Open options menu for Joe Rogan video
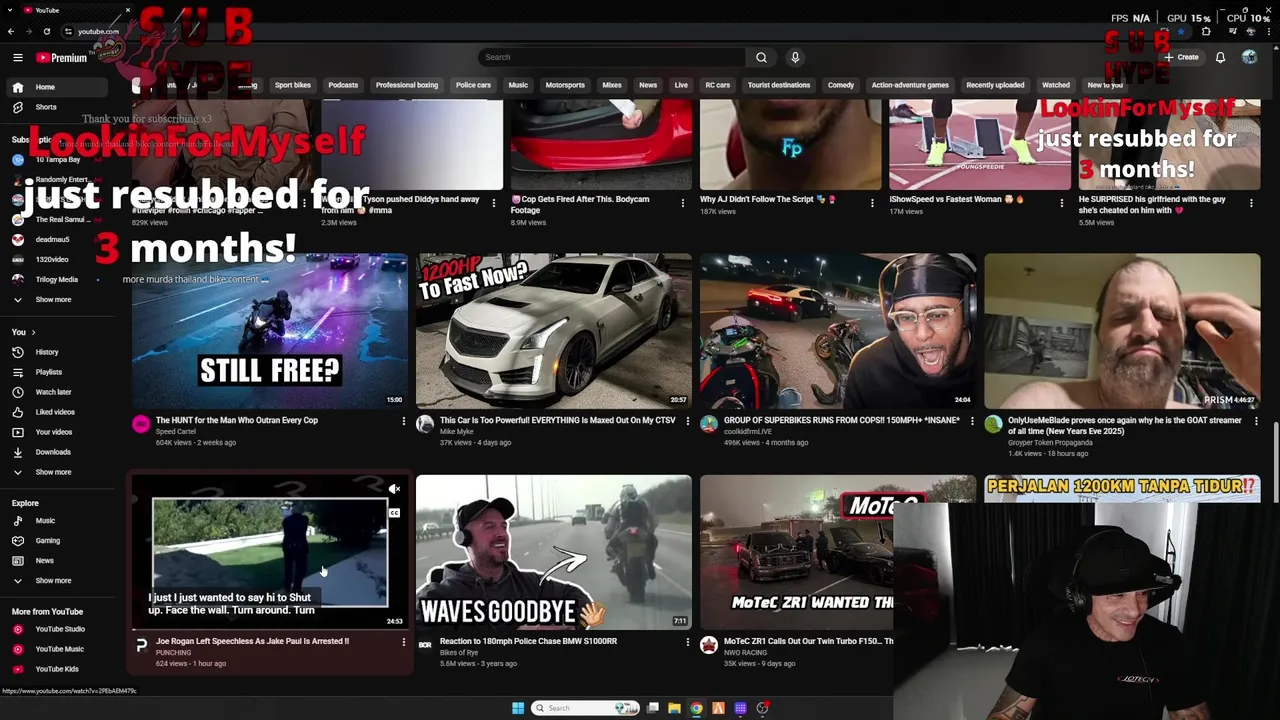Viewport: 1280px width, 720px height. click(404, 643)
